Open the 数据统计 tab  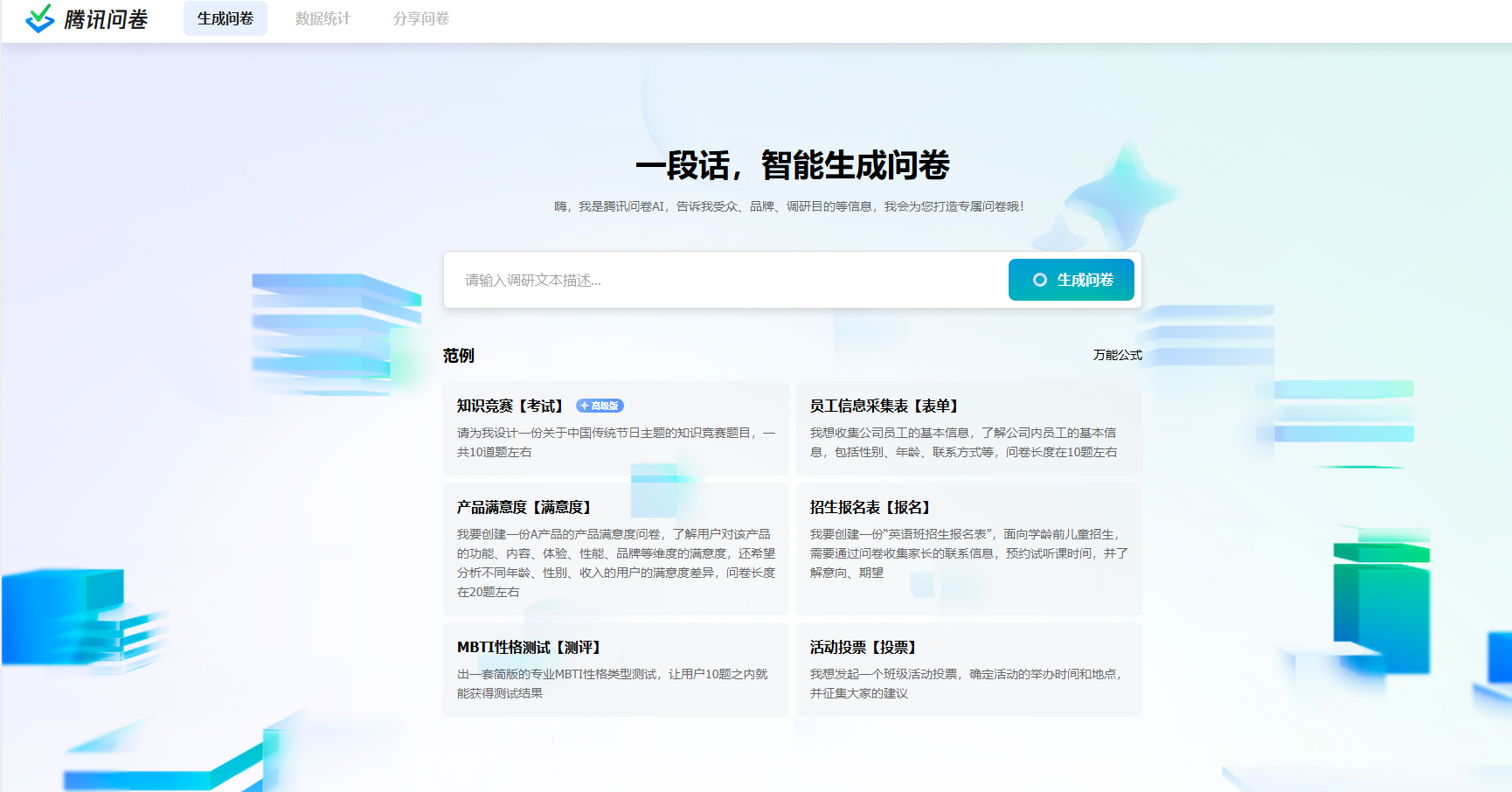(323, 18)
